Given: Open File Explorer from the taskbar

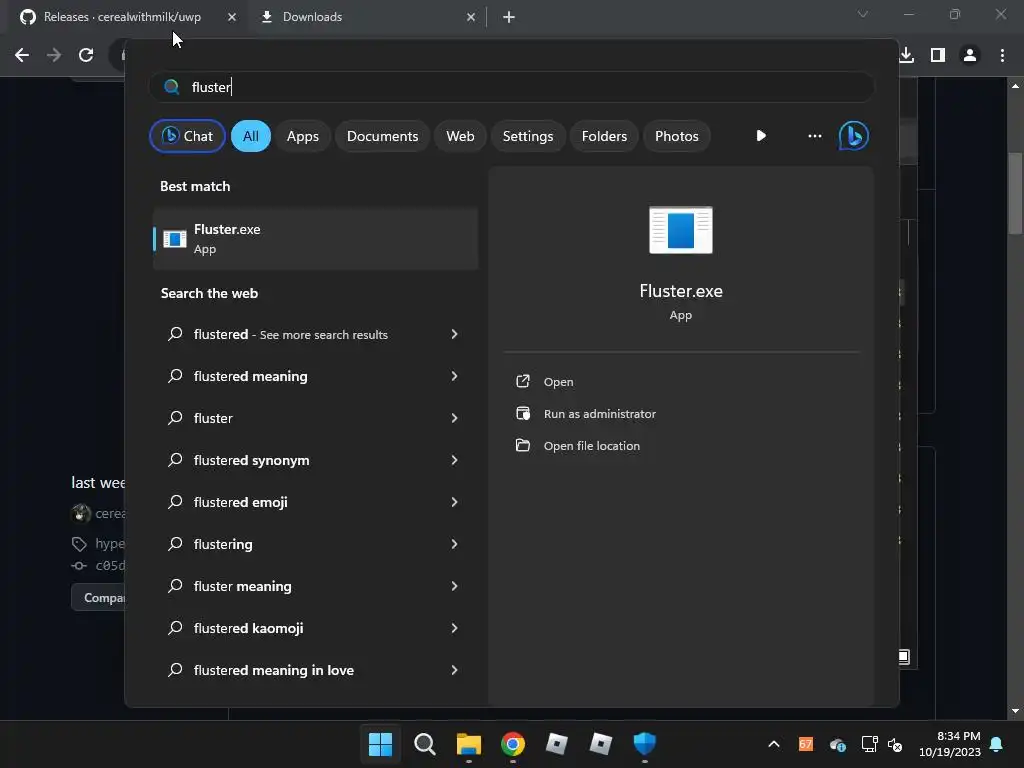Looking at the screenshot, I should coord(469,744).
